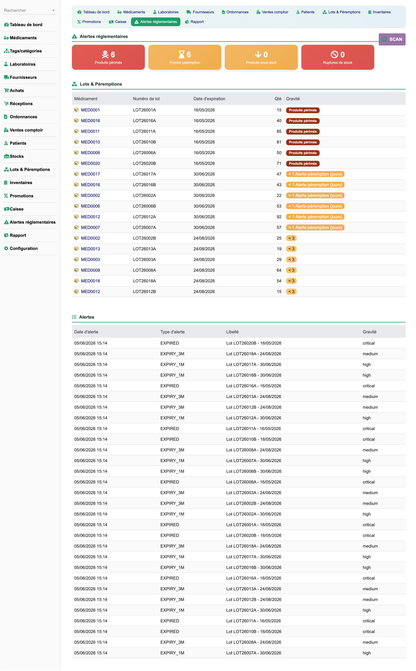The height and width of the screenshot is (671, 416).
Task: Open Lots & Péremptions tab in top navigation
Action: click(x=342, y=12)
